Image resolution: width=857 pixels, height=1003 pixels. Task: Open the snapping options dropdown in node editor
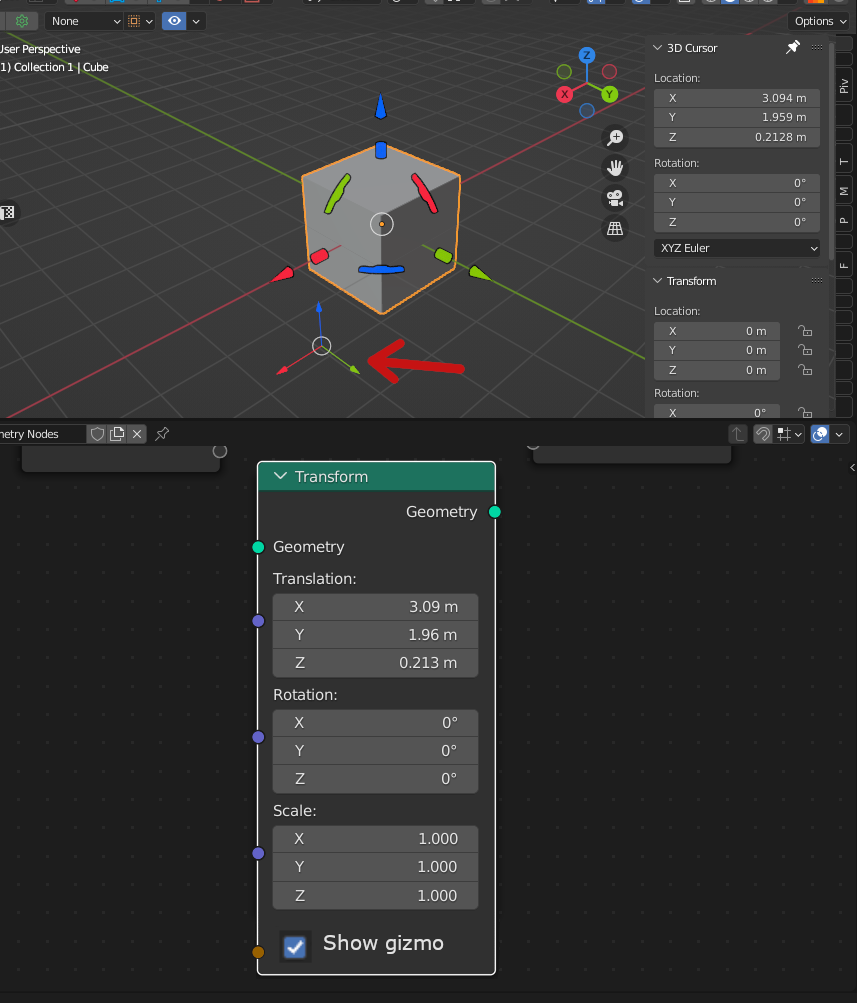tap(790, 434)
